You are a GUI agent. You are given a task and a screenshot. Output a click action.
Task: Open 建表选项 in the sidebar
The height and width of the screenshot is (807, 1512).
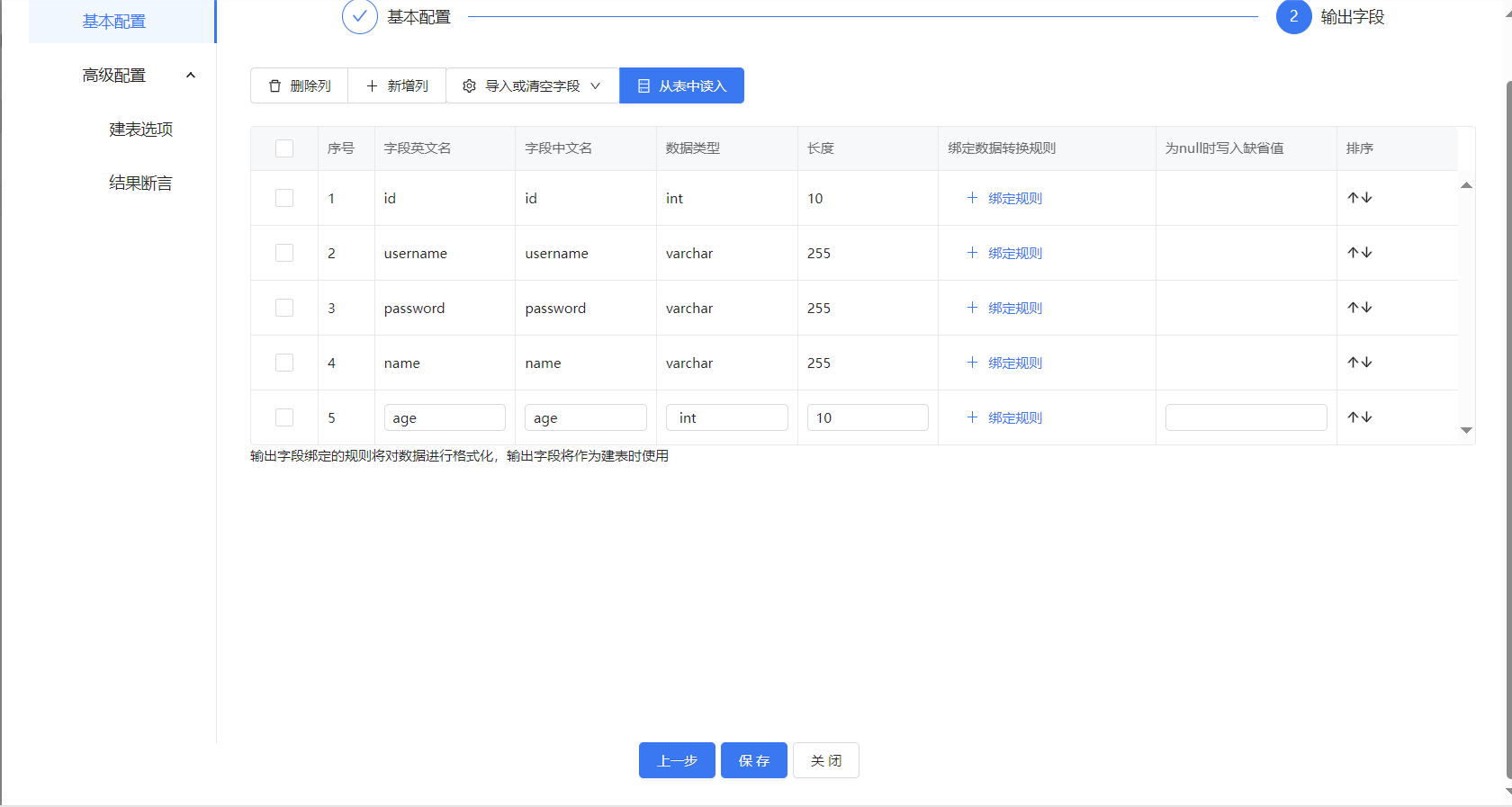tap(140, 130)
